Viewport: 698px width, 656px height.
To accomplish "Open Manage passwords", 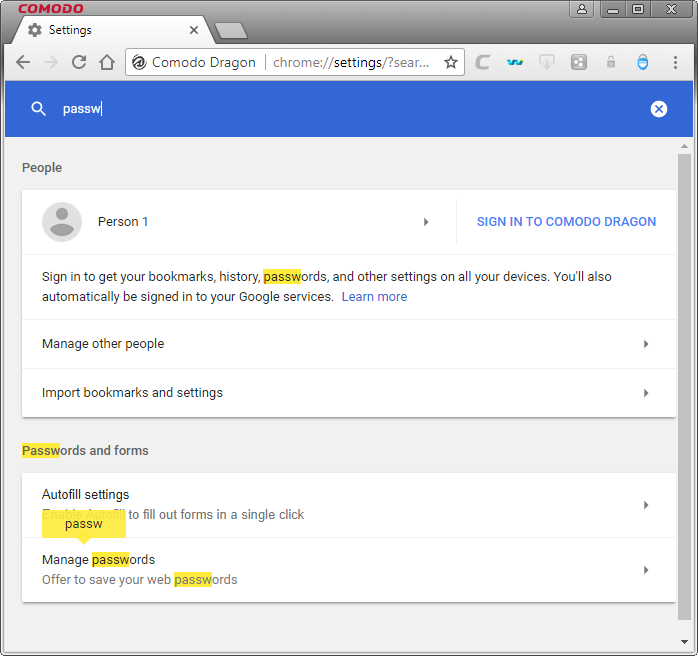I will coord(349,570).
